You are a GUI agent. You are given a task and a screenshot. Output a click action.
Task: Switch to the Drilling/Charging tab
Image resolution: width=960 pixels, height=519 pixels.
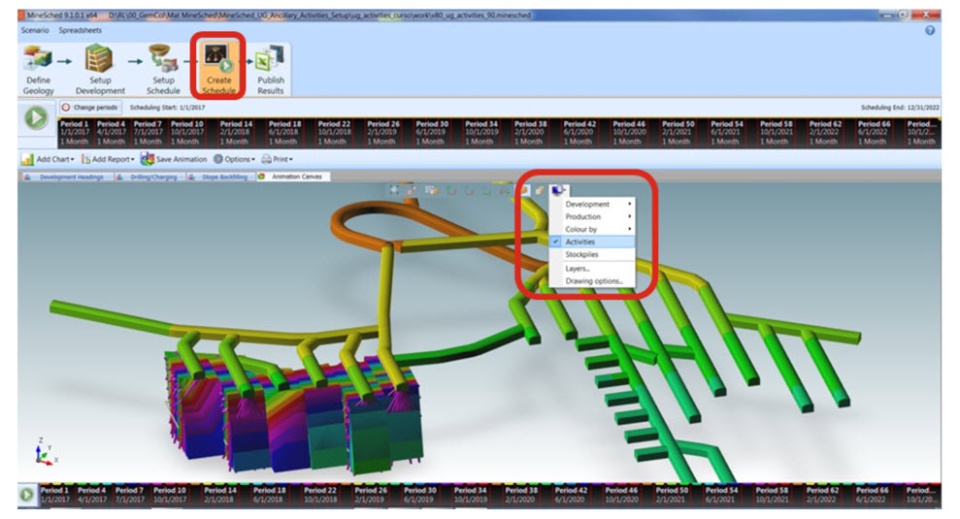point(147,177)
